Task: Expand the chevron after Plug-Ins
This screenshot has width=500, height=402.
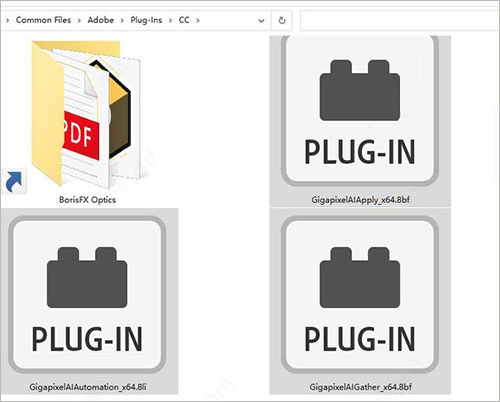Action: 170,21
